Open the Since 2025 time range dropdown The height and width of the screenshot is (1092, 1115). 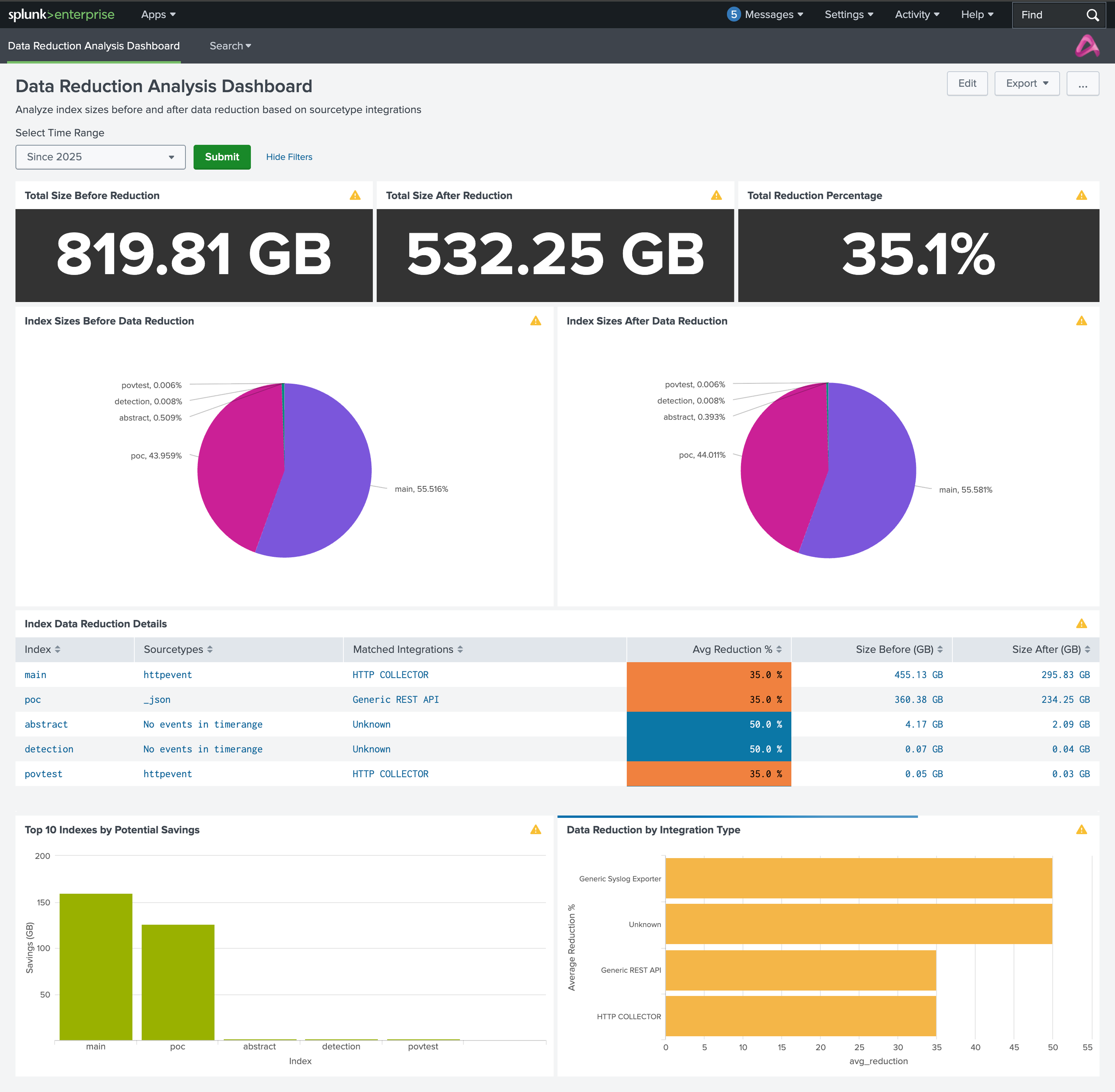point(100,157)
